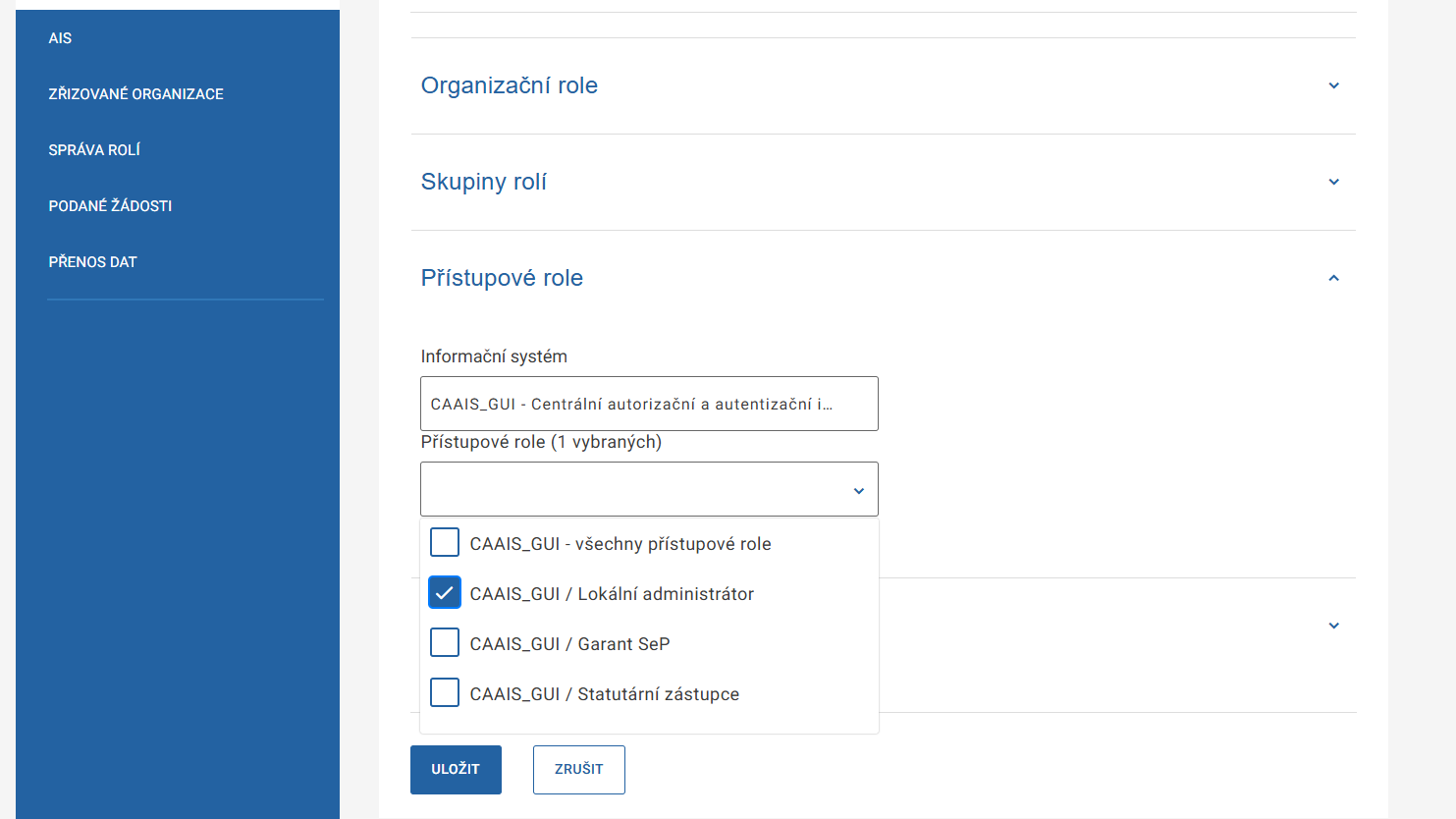Click the Přístupové role heading

502,278
